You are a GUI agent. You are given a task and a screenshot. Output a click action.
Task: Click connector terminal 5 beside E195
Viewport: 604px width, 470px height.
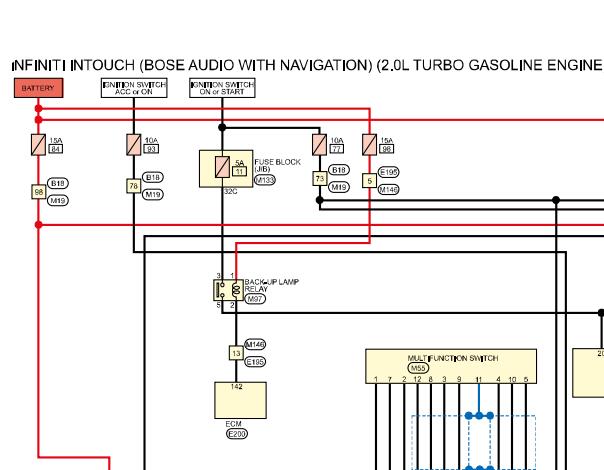click(369, 181)
